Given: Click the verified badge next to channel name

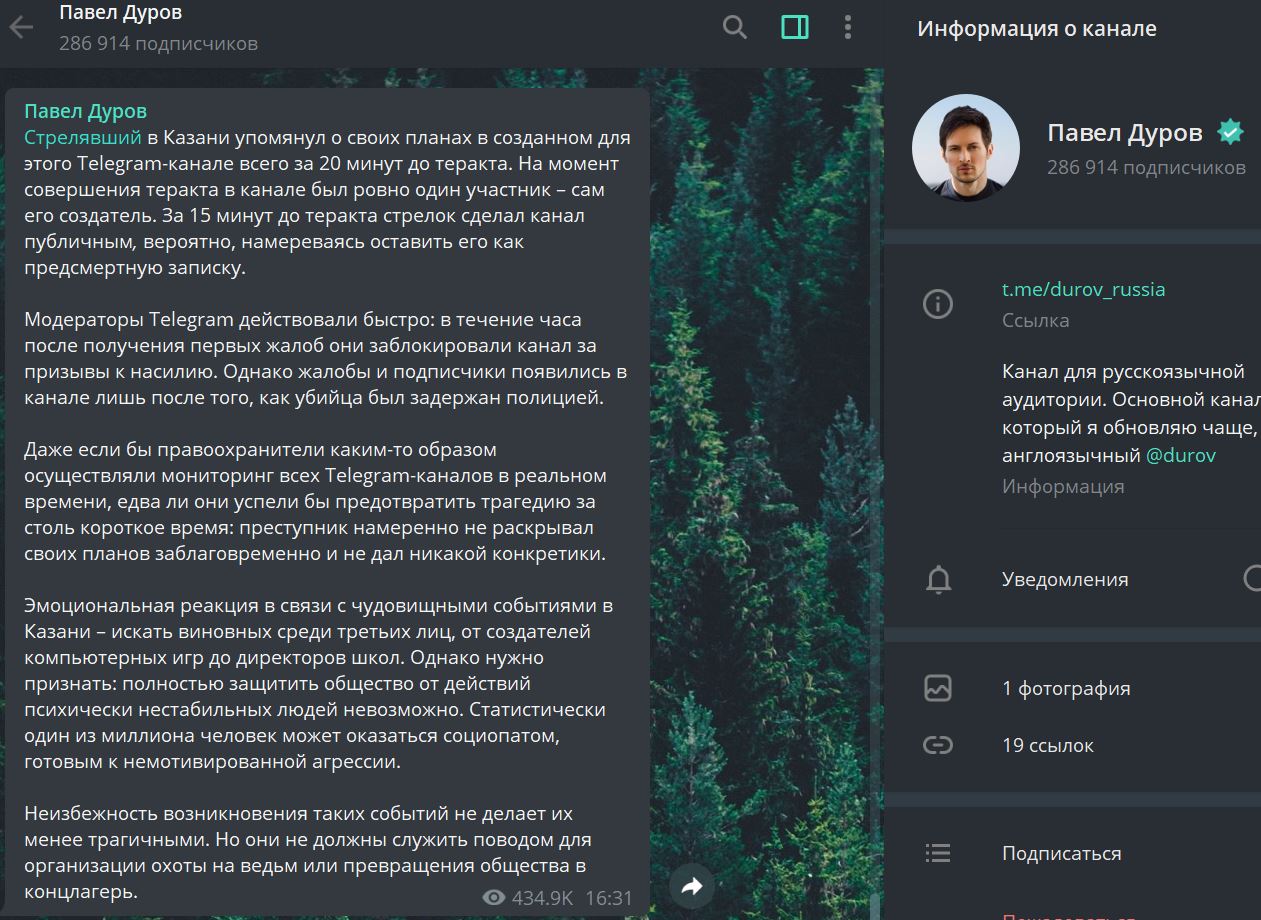Looking at the screenshot, I should tap(1229, 132).
